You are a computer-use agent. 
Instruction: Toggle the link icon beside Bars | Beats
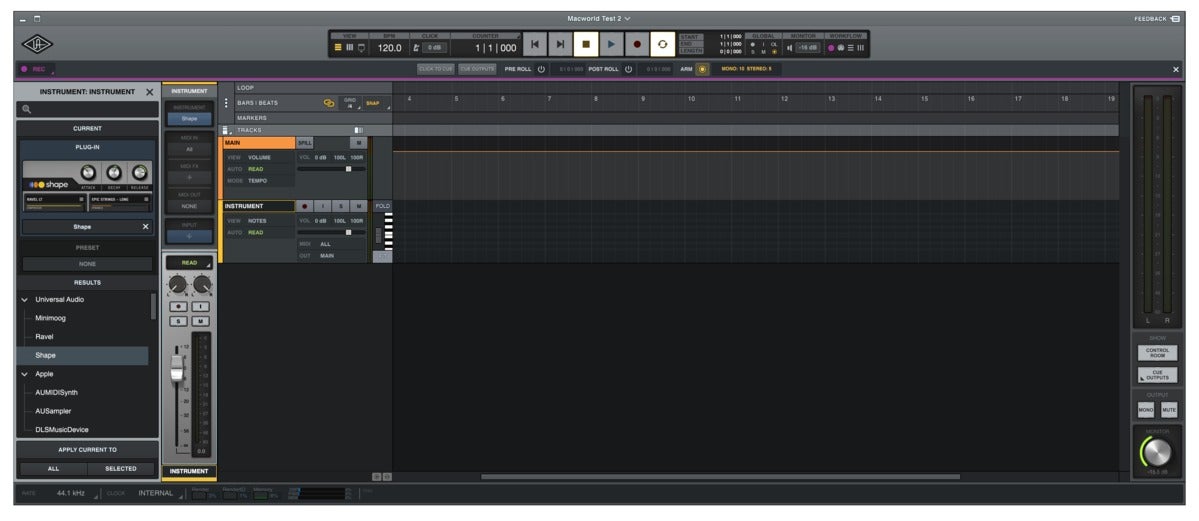pos(329,103)
